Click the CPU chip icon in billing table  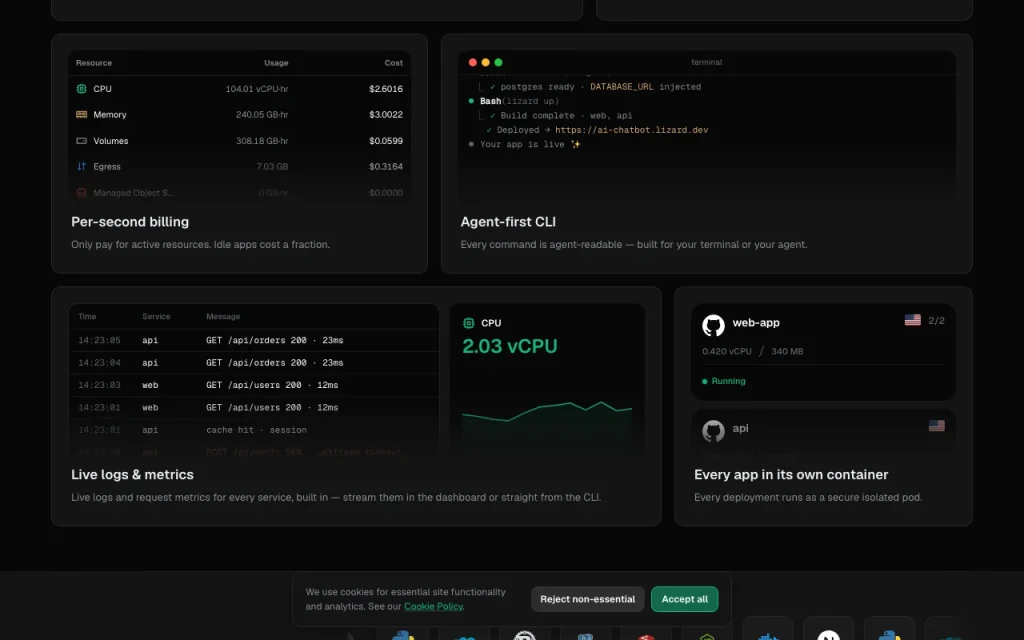coord(82,89)
